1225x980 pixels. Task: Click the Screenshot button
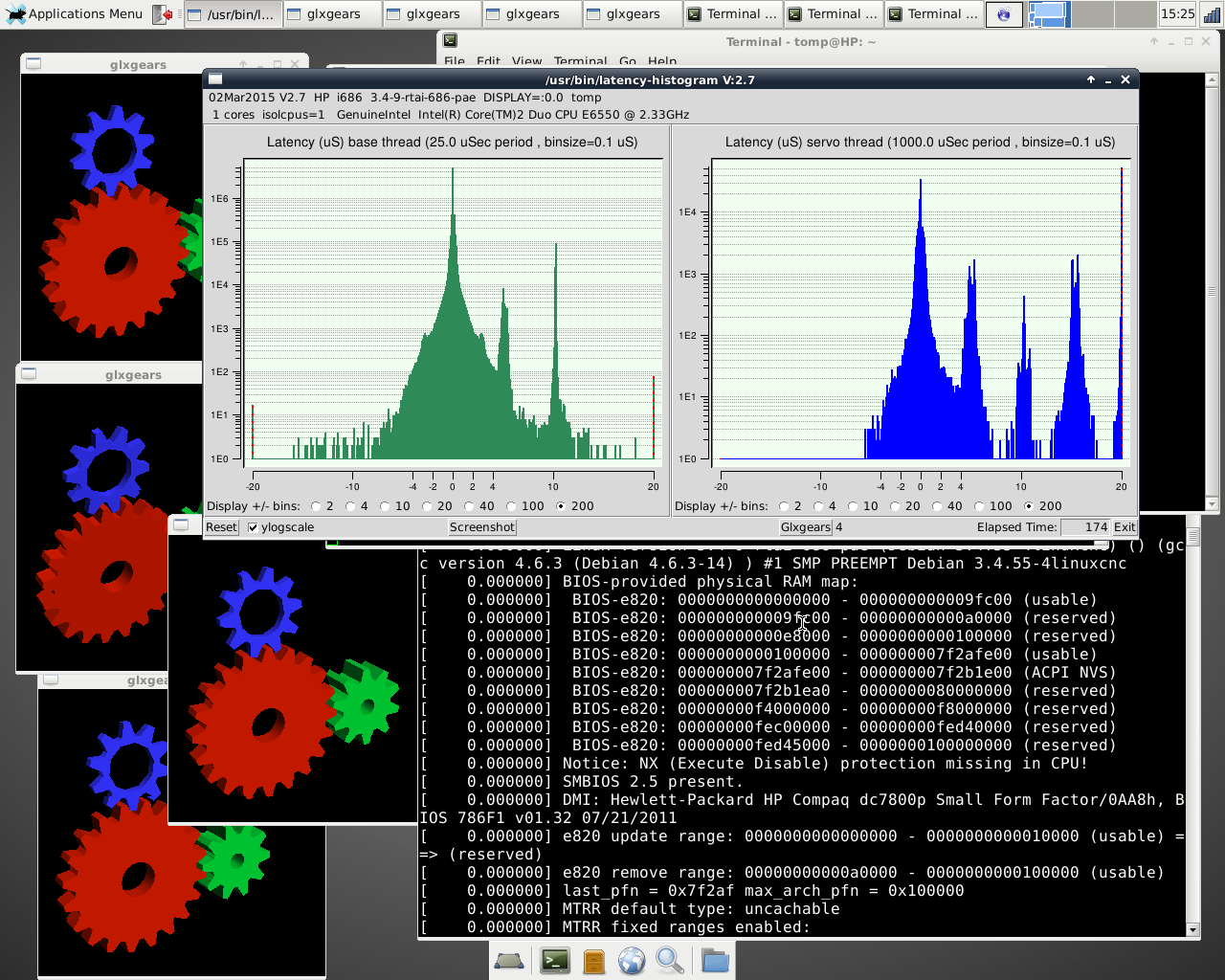[482, 527]
